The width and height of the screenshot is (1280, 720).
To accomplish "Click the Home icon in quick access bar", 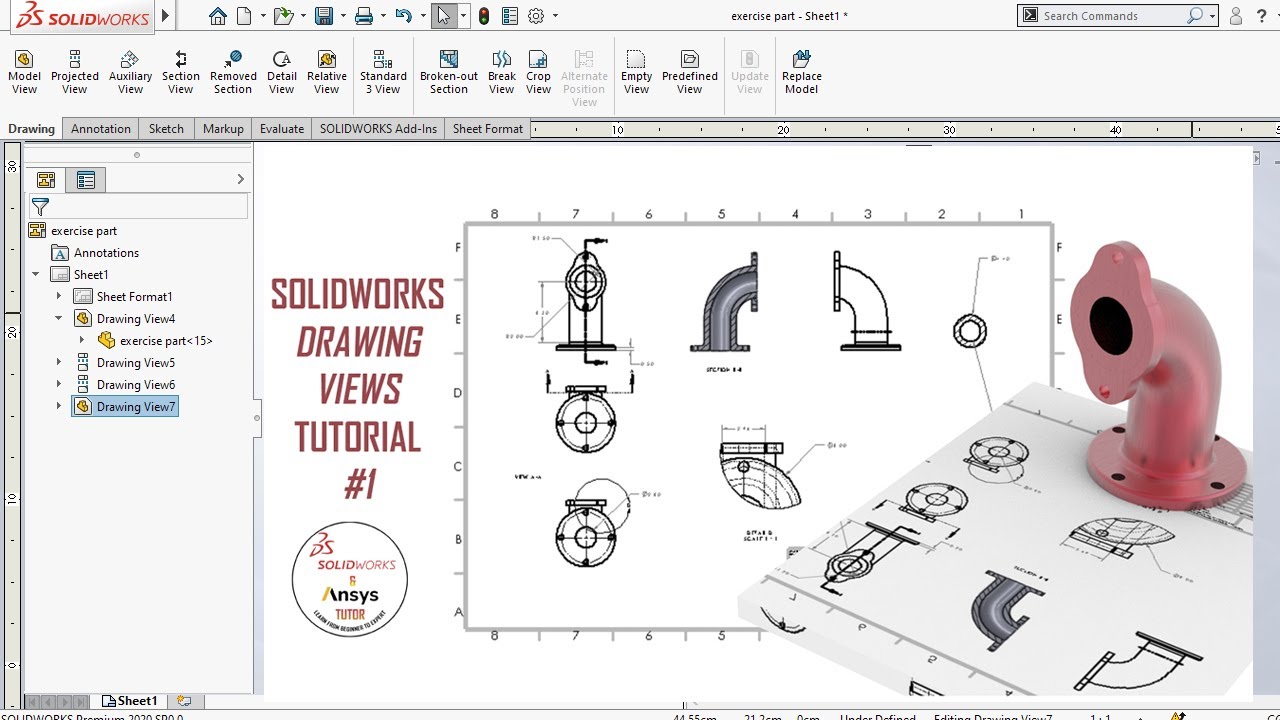I will coord(217,16).
